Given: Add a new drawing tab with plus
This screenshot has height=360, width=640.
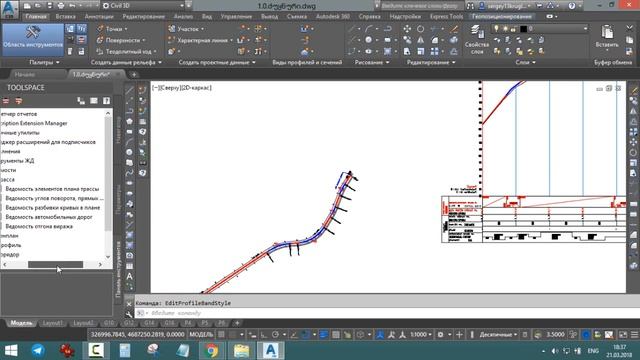Looking at the screenshot, I should pos(134,75).
